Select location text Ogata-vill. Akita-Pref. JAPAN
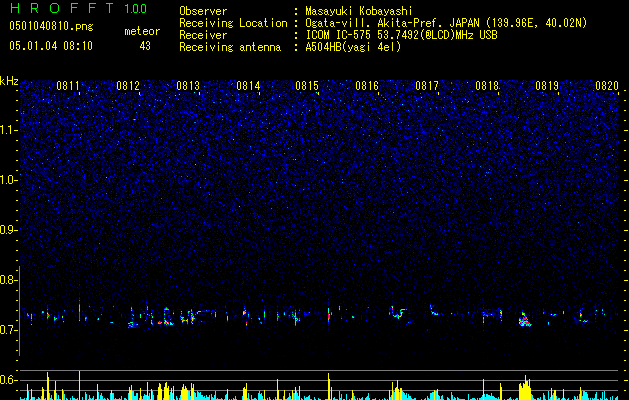The width and height of the screenshot is (629, 400). coord(392,23)
